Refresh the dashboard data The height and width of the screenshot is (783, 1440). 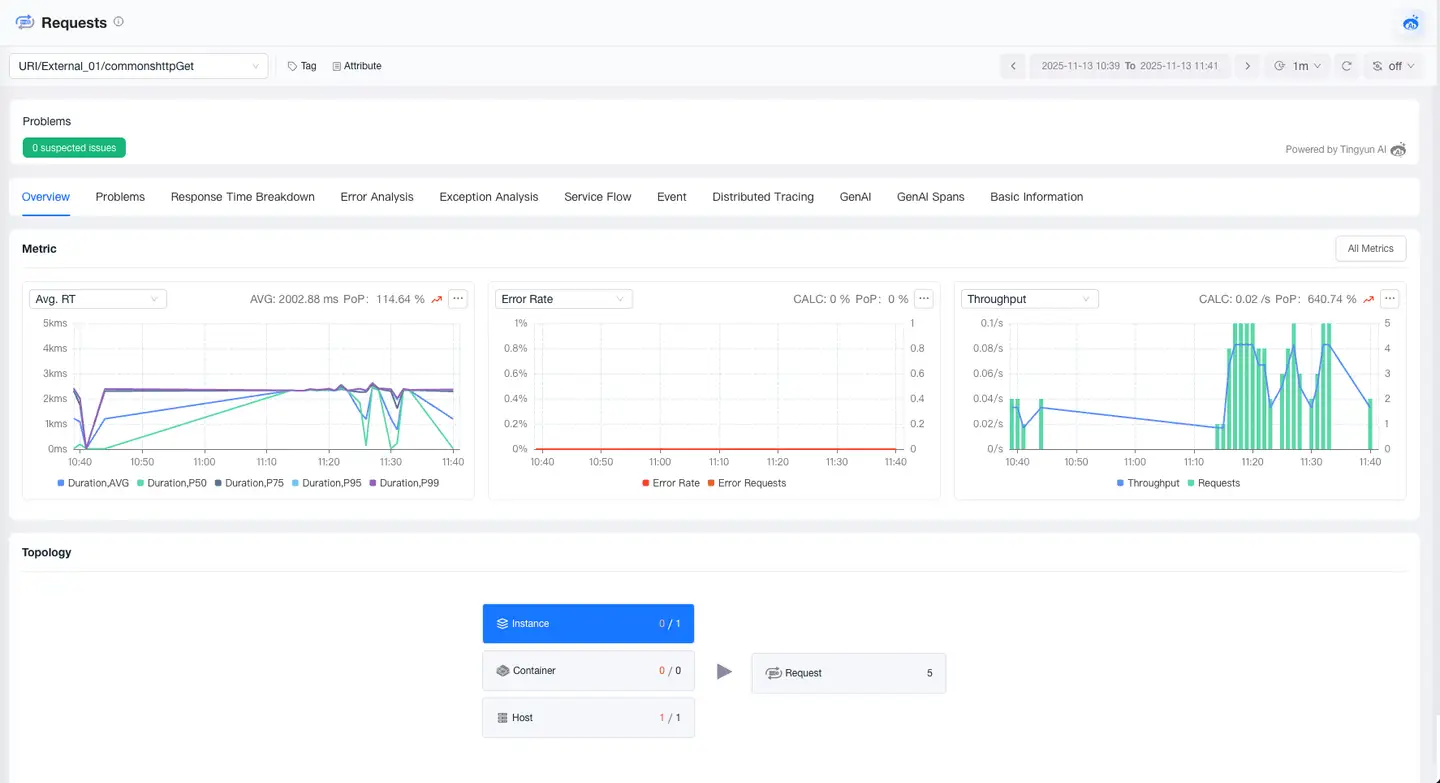click(x=1346, y=66)
